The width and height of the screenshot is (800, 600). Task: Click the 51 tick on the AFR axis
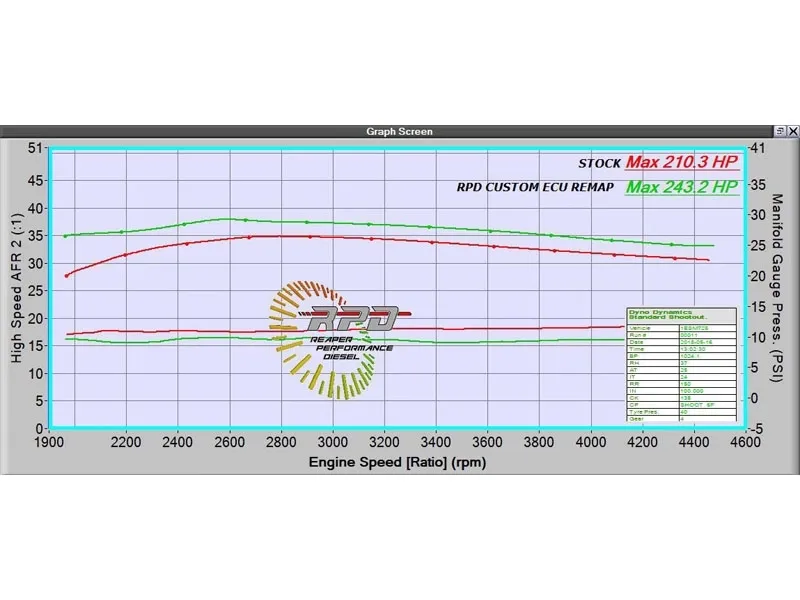point(37,150)
